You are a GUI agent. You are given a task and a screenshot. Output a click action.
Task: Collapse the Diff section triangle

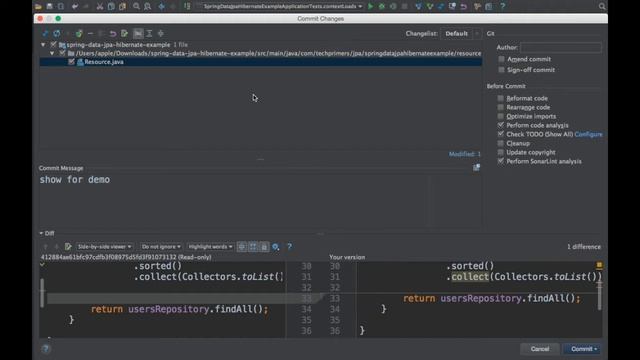(41, 233)
